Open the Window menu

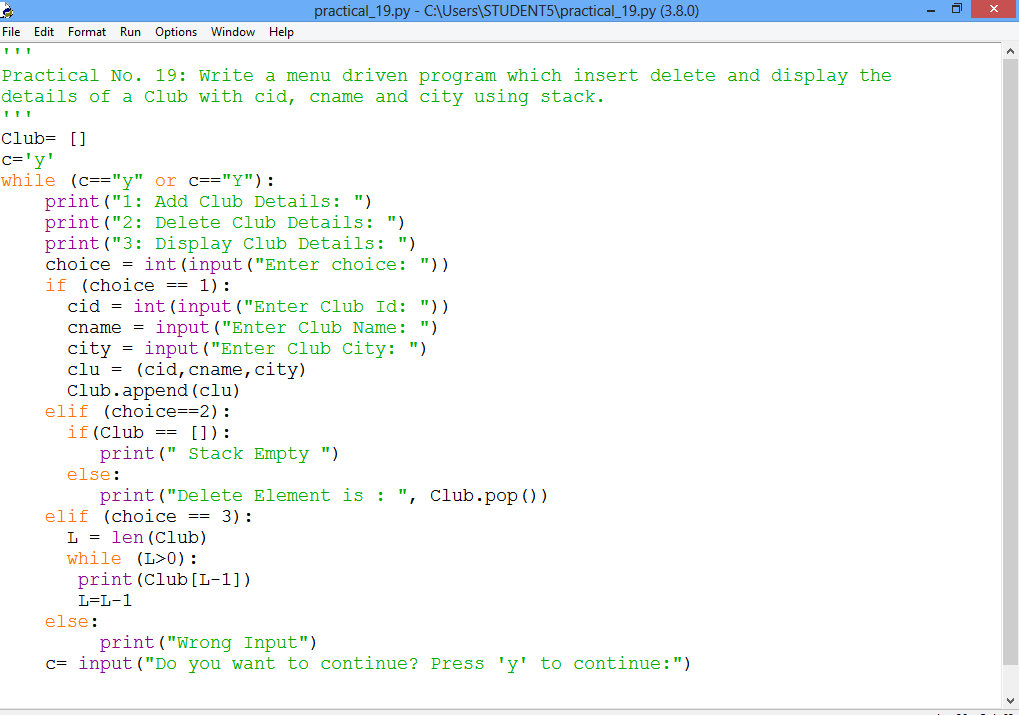click(x=232, y=31)
